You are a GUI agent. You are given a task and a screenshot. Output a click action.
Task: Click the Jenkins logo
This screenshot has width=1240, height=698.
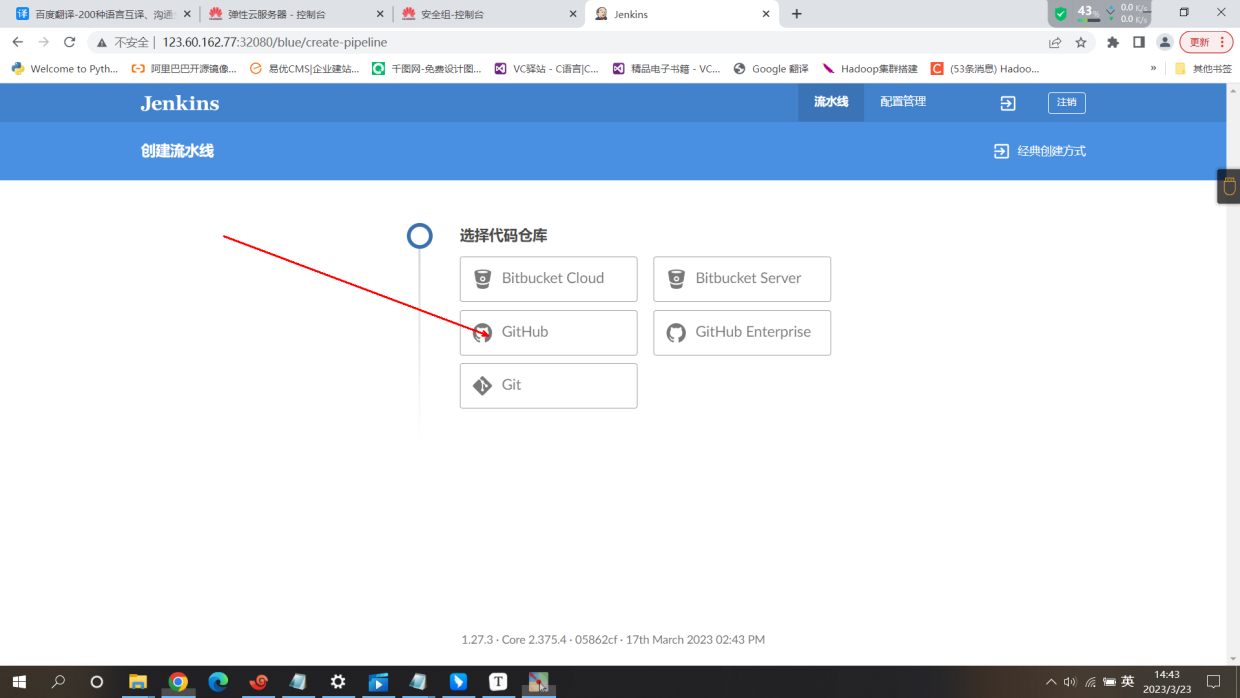pyautogui.click(x=180, y=103)
